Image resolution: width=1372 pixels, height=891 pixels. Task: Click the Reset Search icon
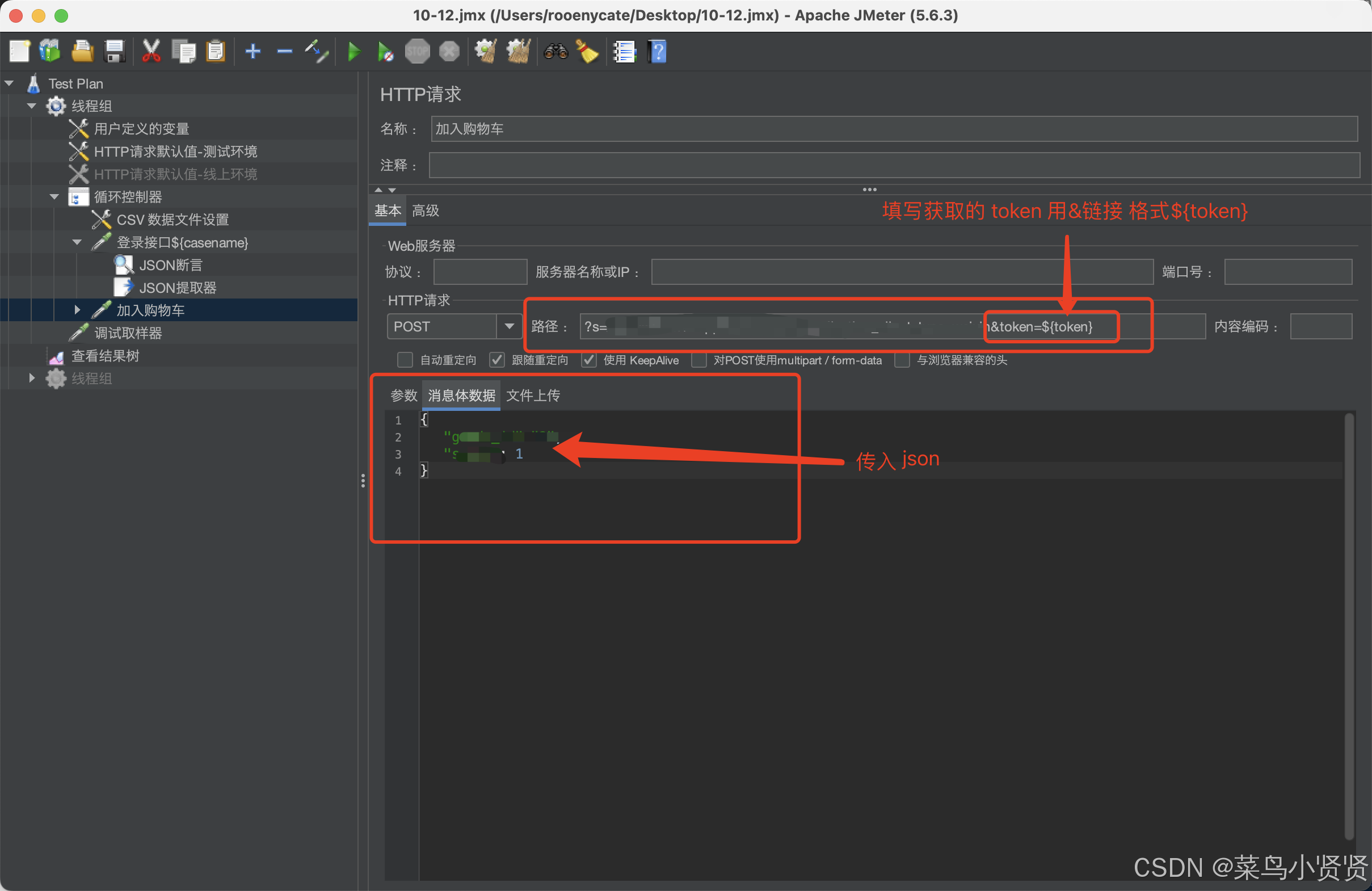587,52
